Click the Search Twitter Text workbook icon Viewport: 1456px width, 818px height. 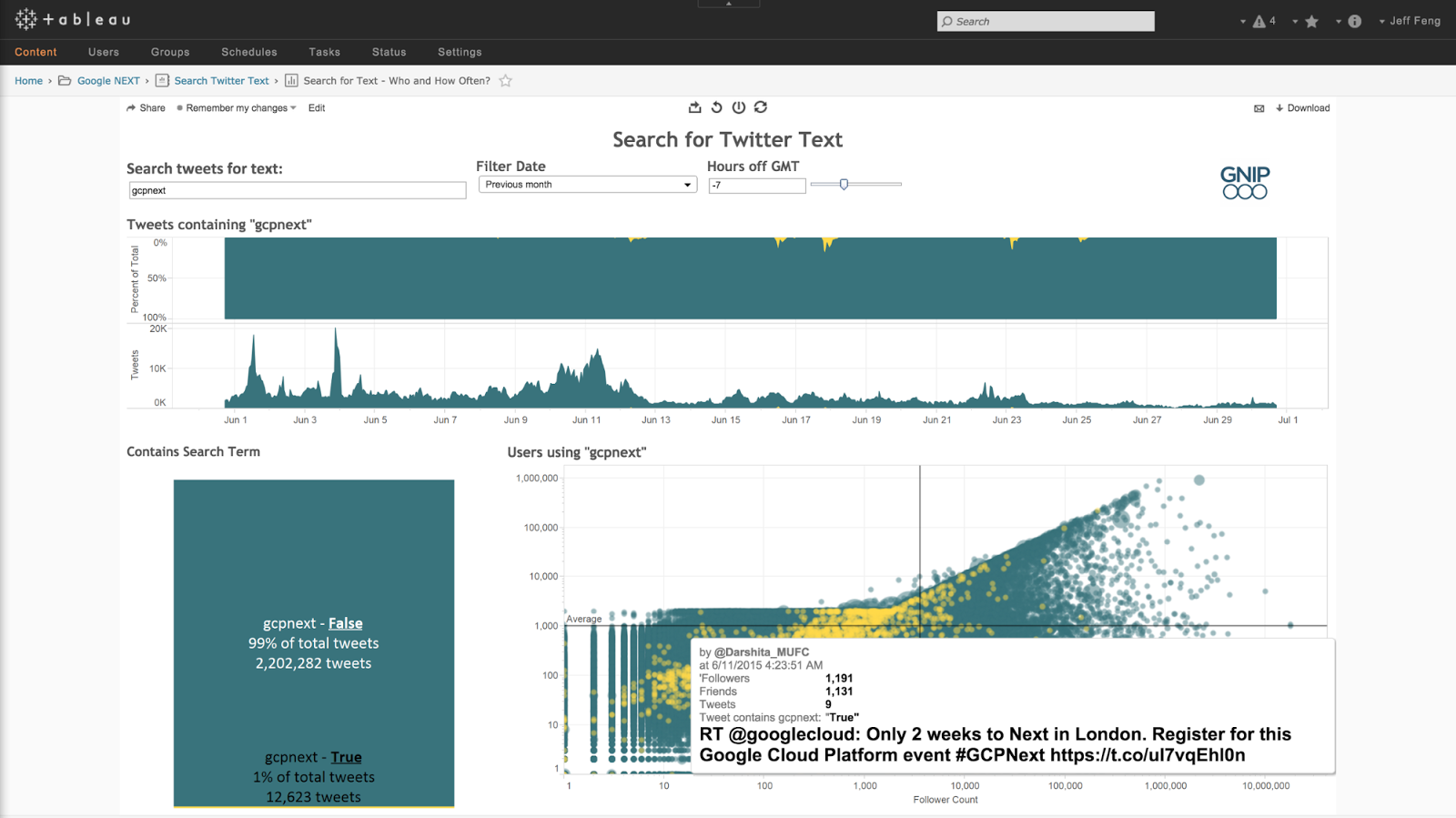tap(162, 81)
